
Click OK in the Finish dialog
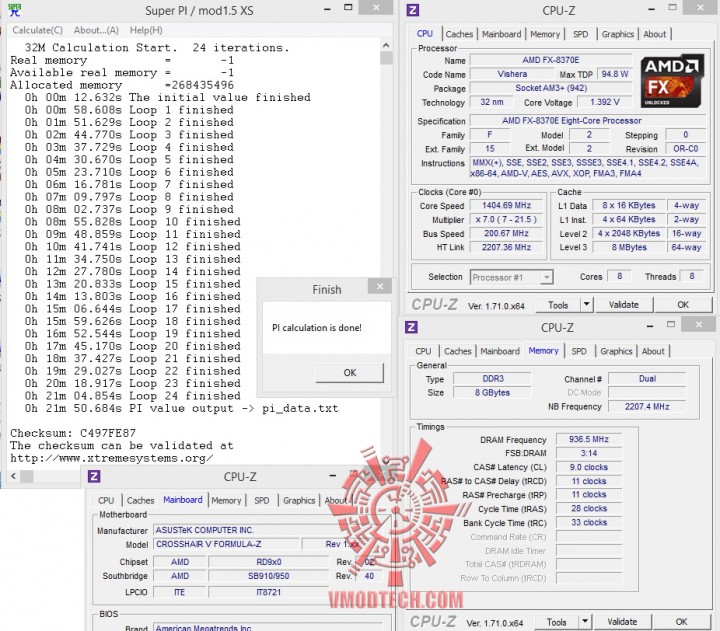349,372
